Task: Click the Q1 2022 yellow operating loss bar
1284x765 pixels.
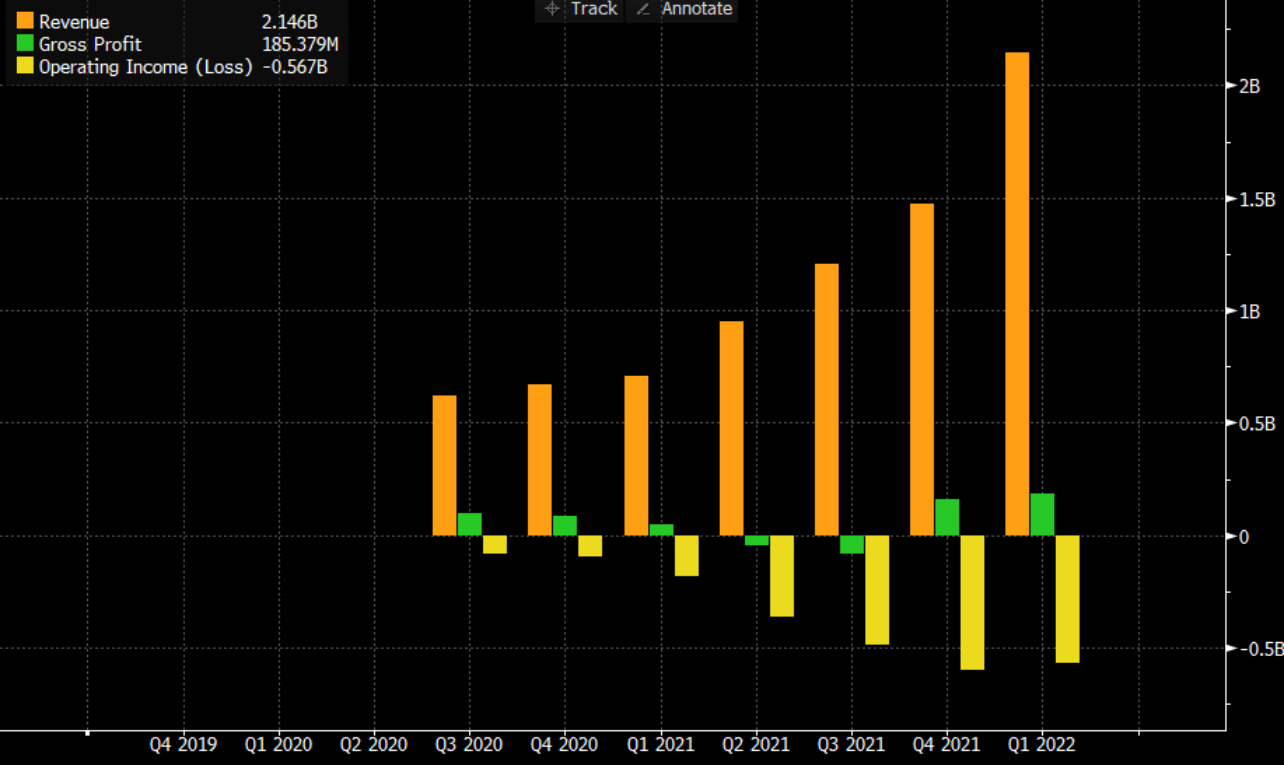Action: click(1067, 599)
